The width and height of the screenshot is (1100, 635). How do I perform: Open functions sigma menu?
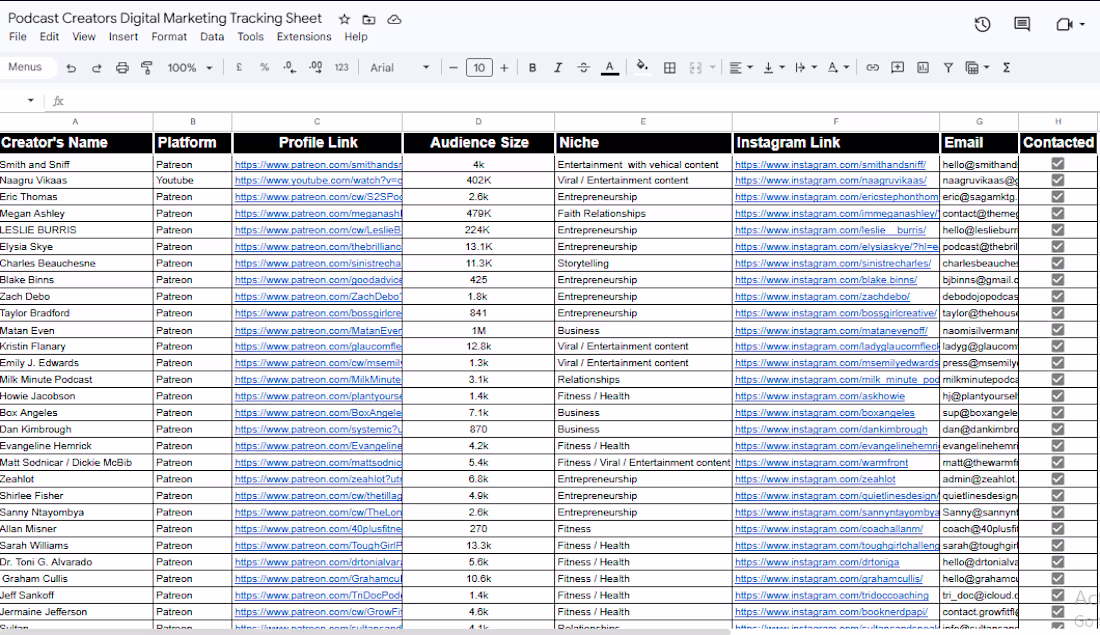pos(1007,67)
